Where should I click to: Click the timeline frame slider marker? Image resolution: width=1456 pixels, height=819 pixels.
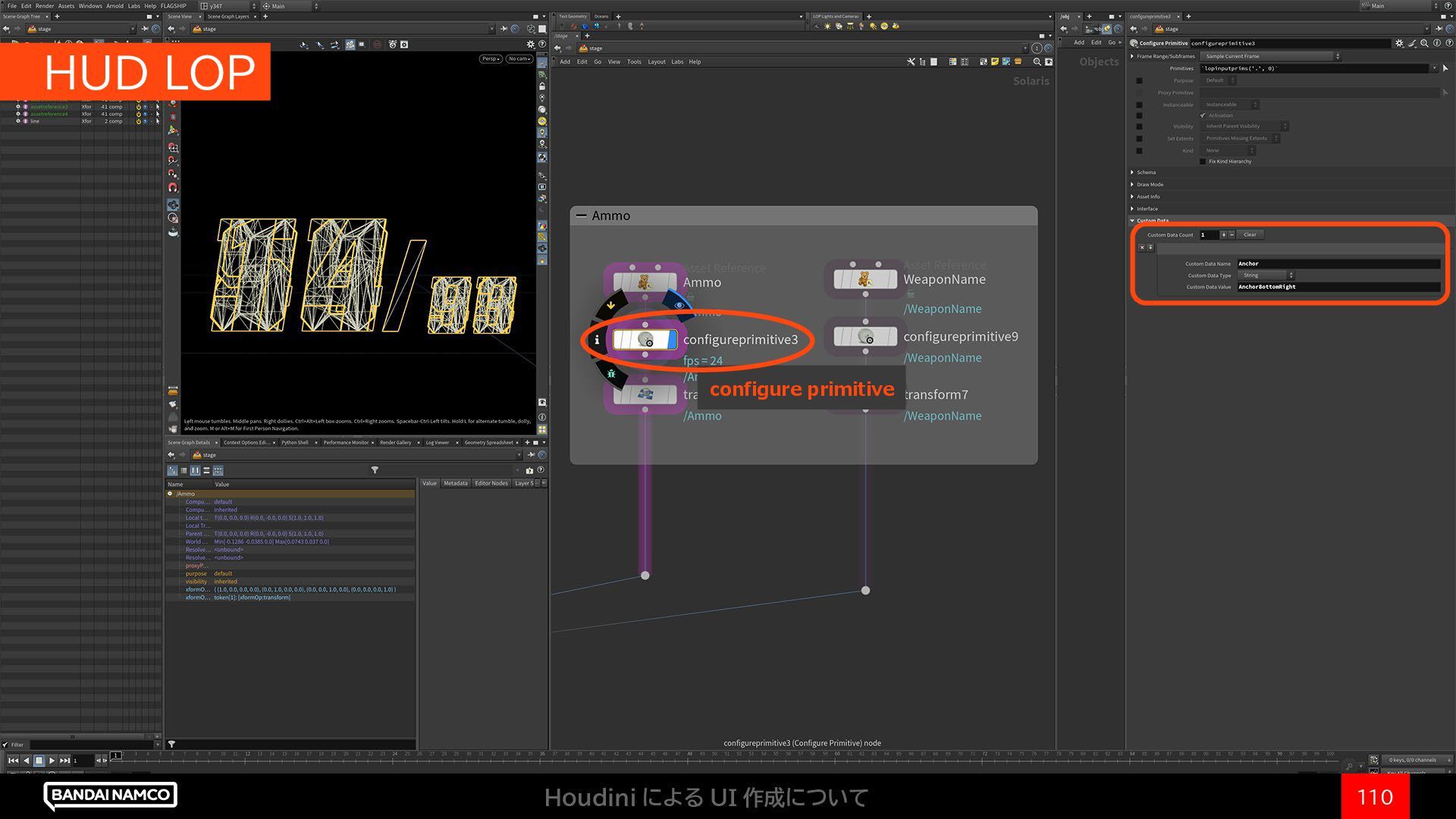click(x=115, y=755)
